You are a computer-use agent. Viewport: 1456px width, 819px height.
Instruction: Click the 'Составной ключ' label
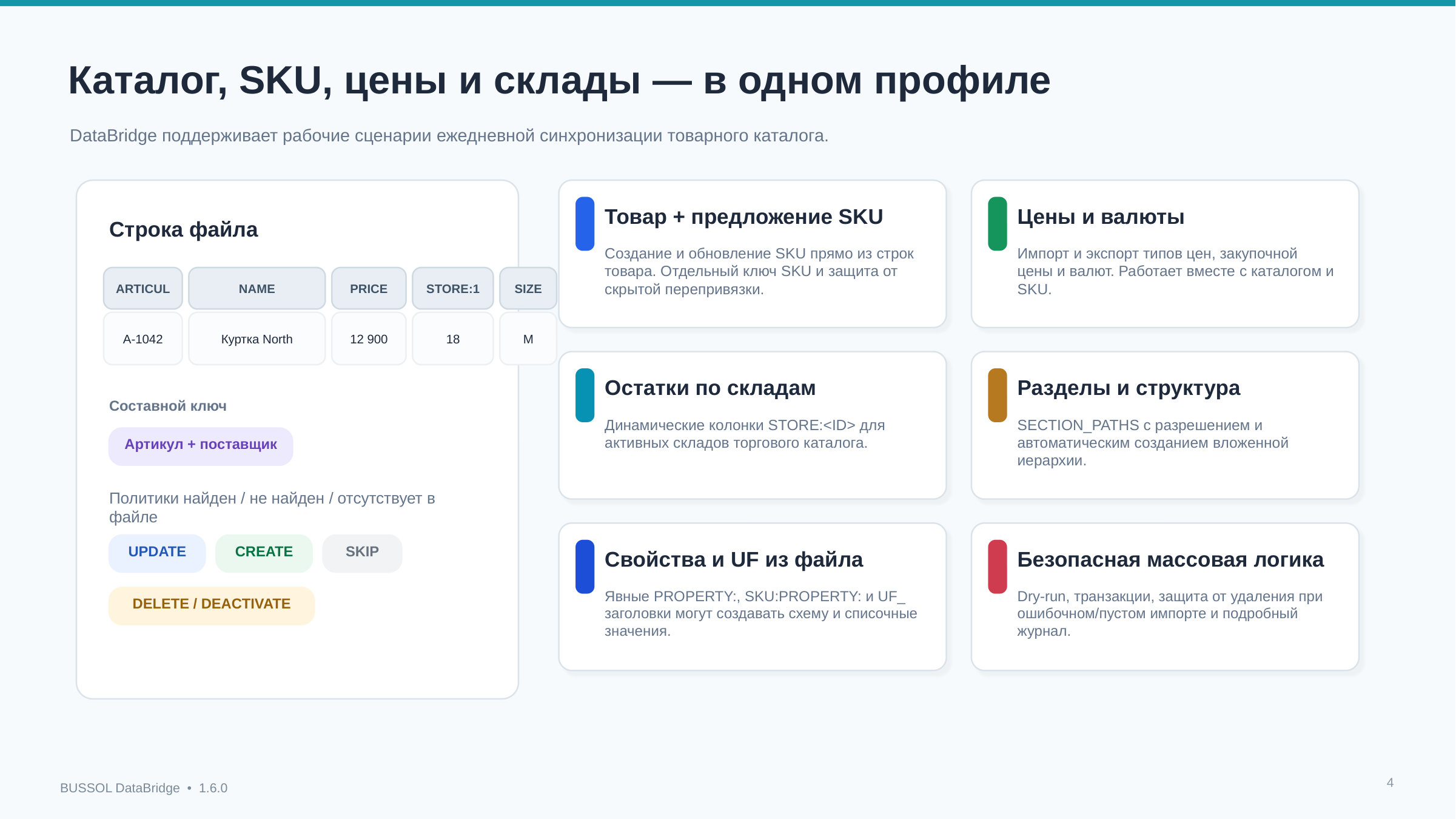tap(168, 406)
